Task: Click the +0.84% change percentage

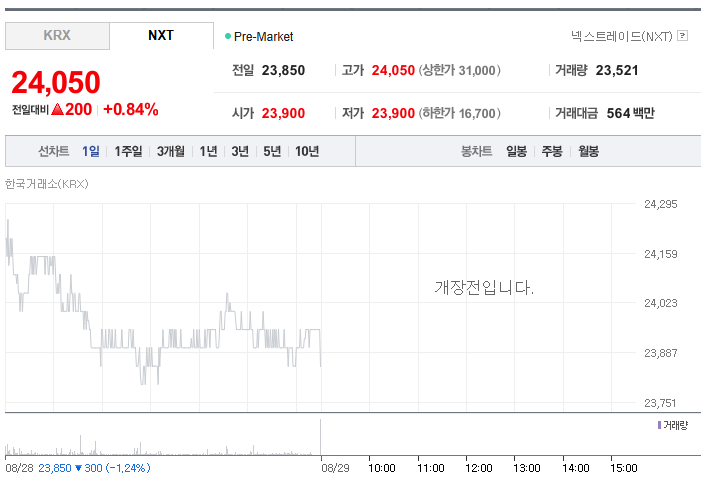Action: (131, 110)
